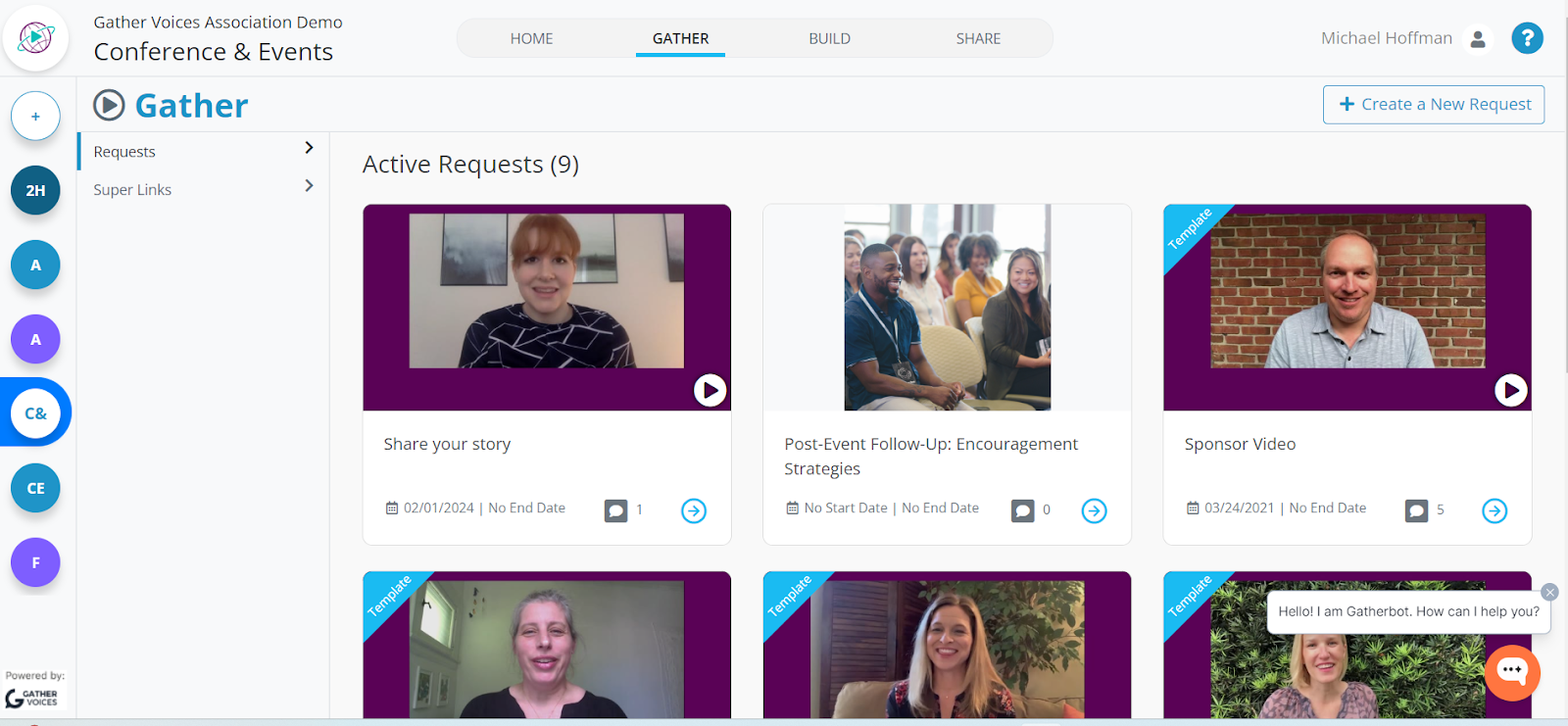Select the F workspace circle

click(x=35, y=562)
